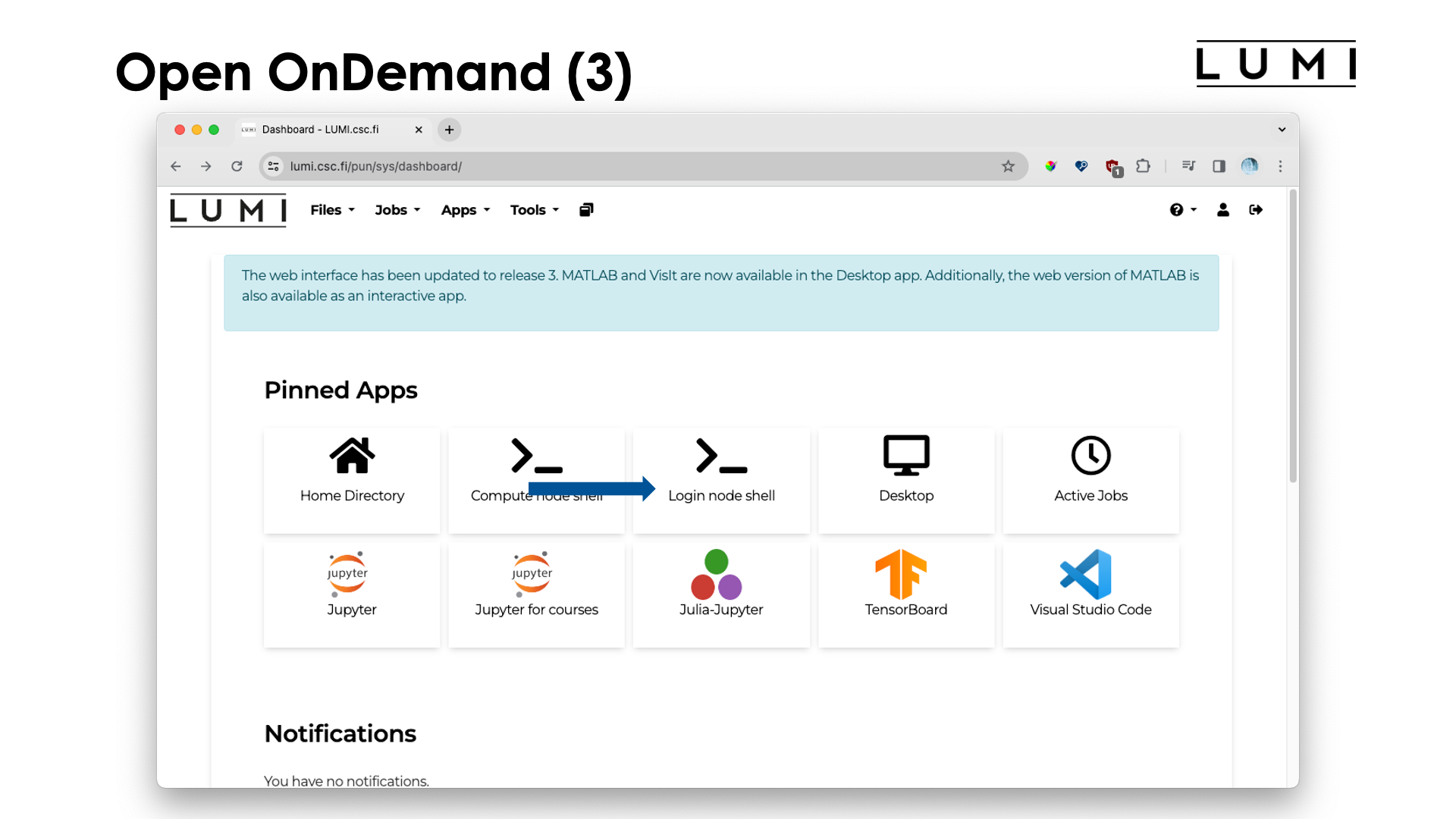Toggle the browser side panel icon

pos(1219,166)
